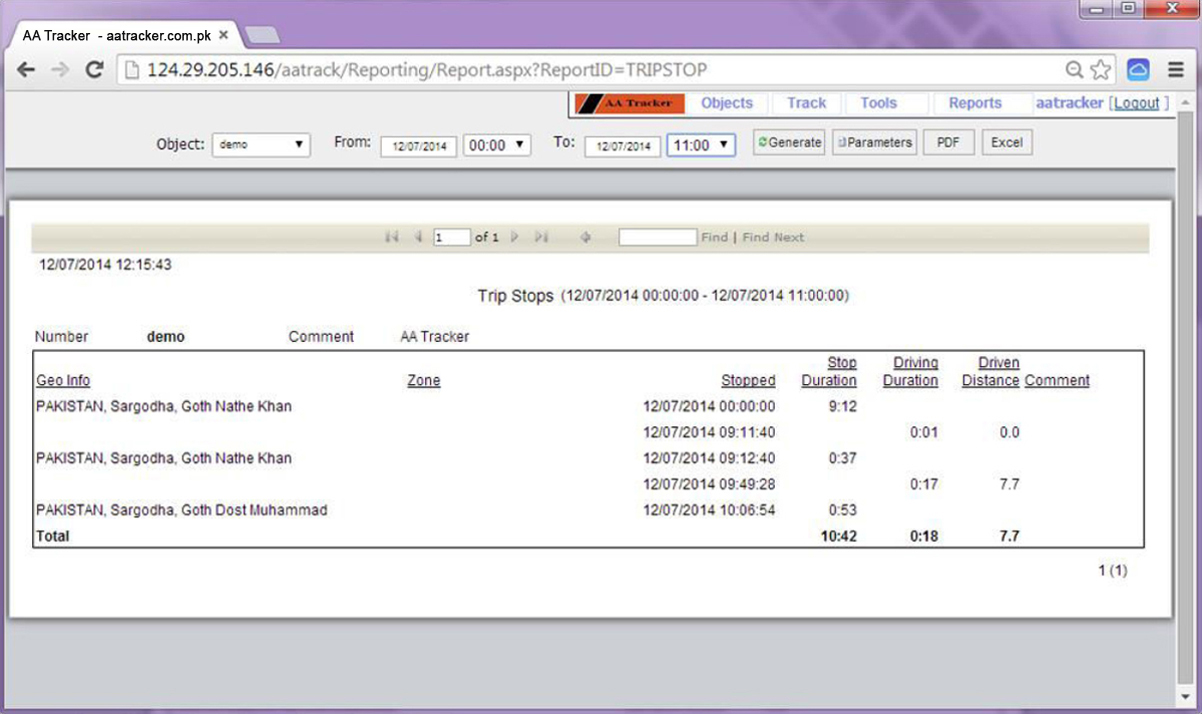Go to first report page
Viewport: 1202px width, 714px height.
pos(392,237)
